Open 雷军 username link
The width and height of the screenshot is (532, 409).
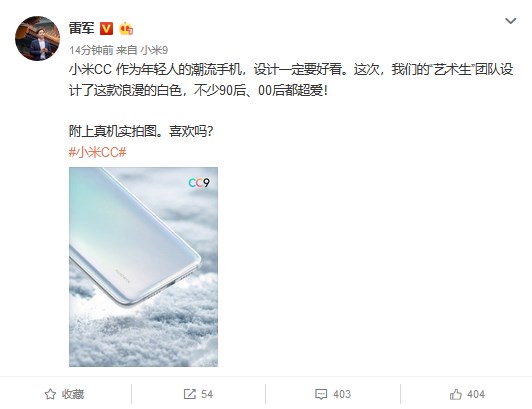point(81,28)
